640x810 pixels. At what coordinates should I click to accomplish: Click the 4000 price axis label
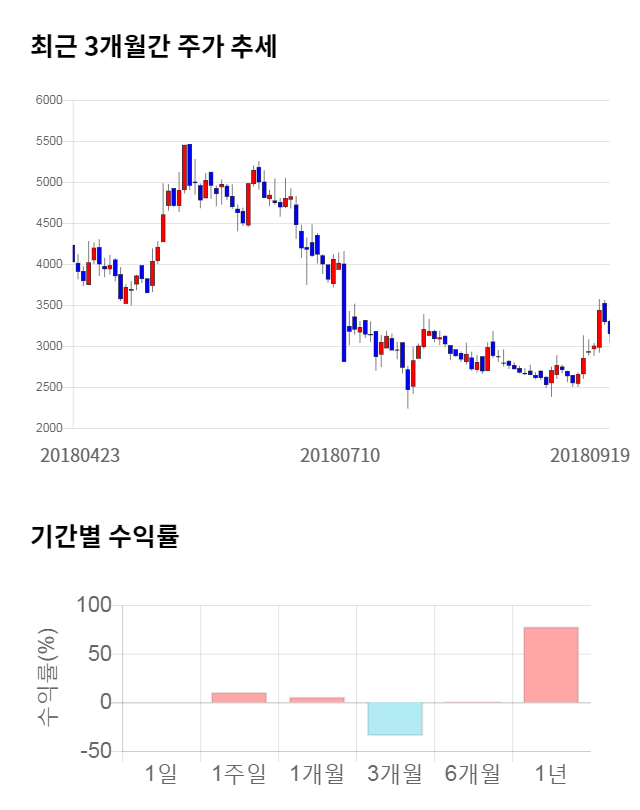tap(48, 264)
